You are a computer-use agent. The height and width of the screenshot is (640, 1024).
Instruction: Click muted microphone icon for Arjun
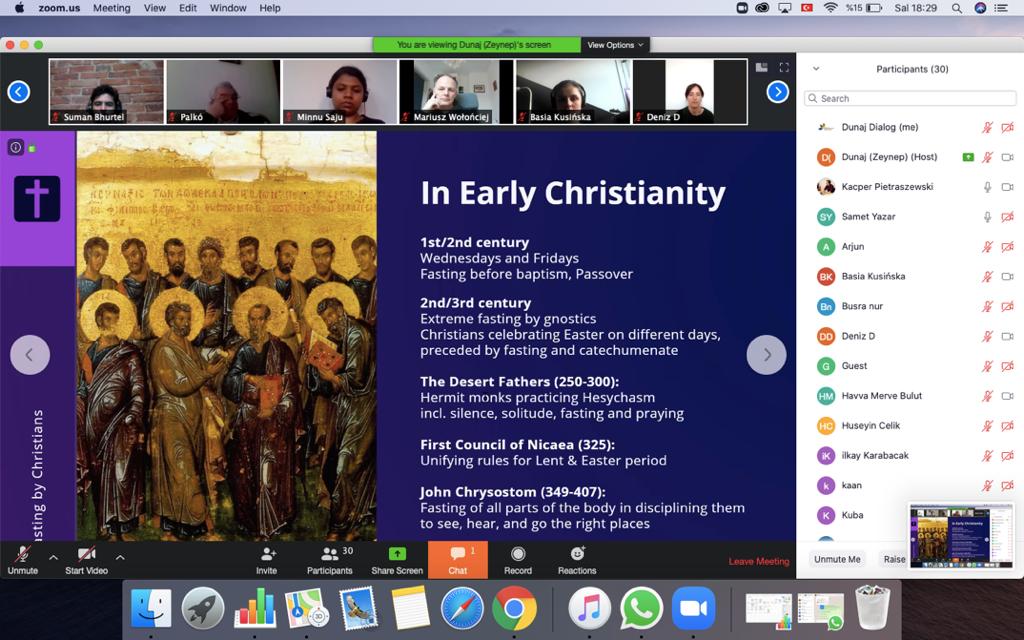(987, 246)
